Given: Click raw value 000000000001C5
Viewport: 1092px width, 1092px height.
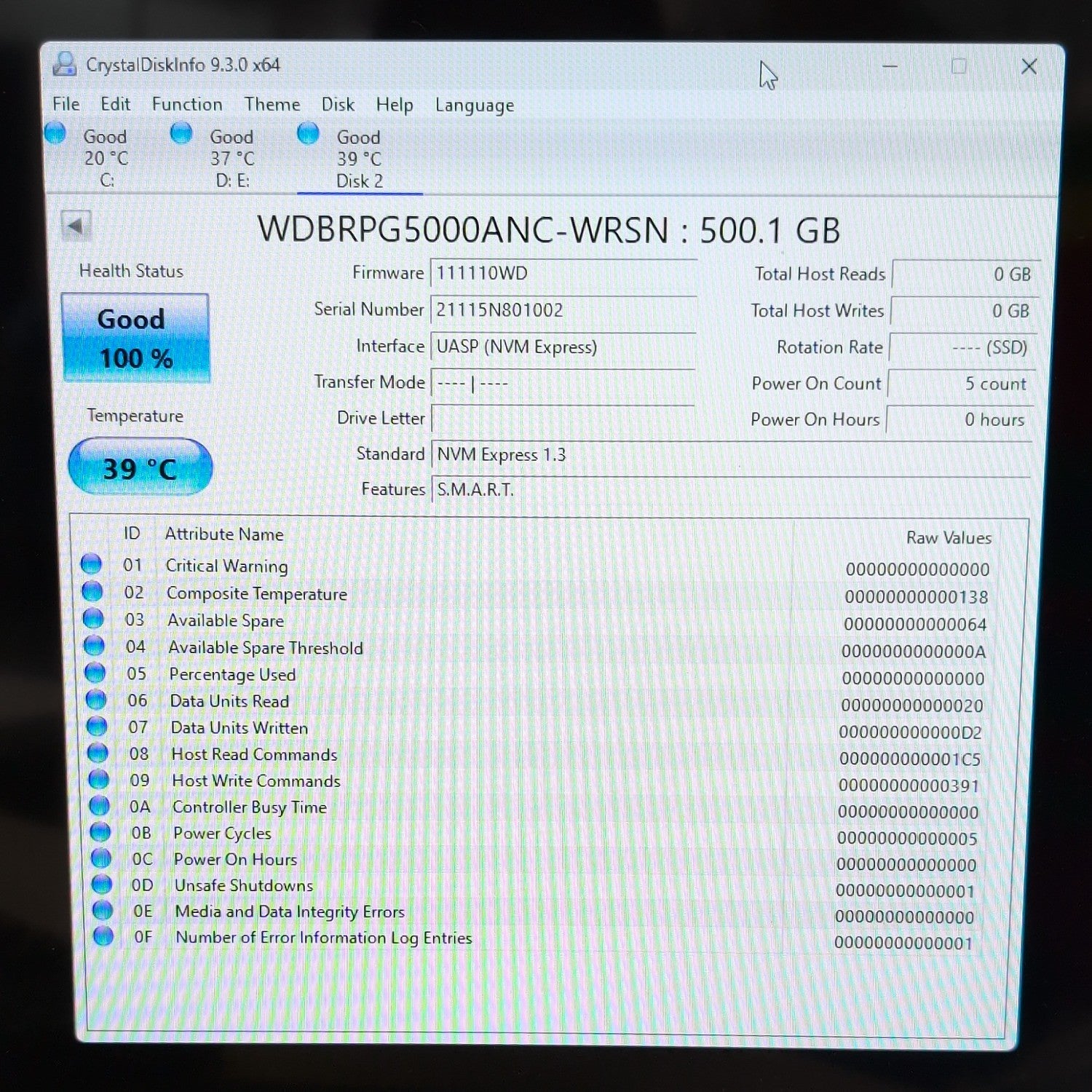Looking at the screenshot, I should point(910,759).
